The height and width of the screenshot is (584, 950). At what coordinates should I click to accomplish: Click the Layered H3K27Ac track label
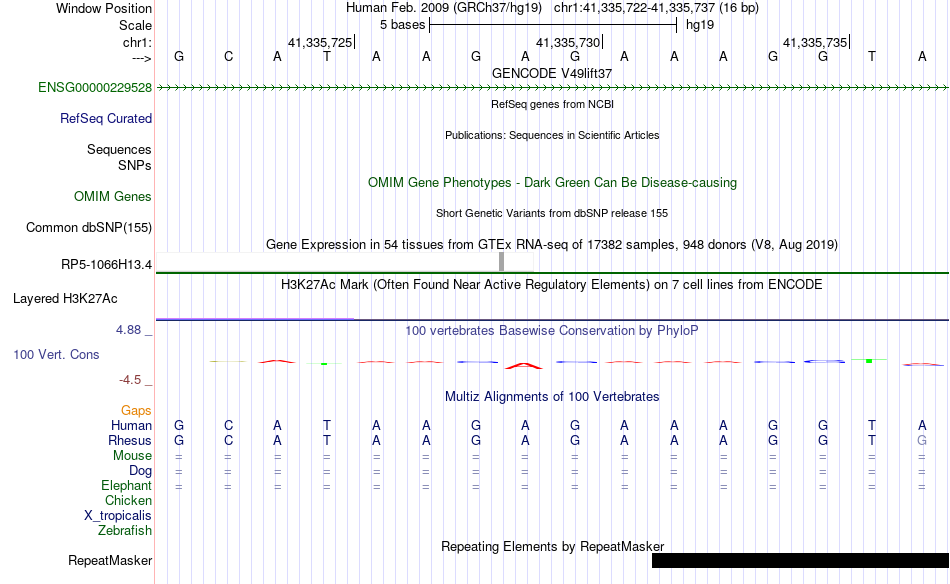[65, 298]
